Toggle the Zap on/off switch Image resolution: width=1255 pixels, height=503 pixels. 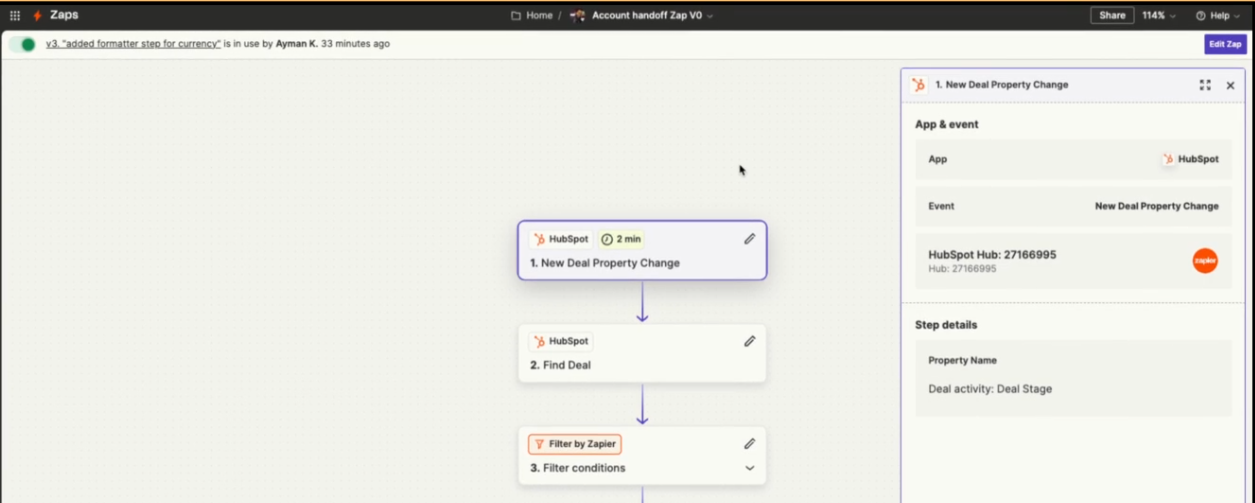(22, 44)
